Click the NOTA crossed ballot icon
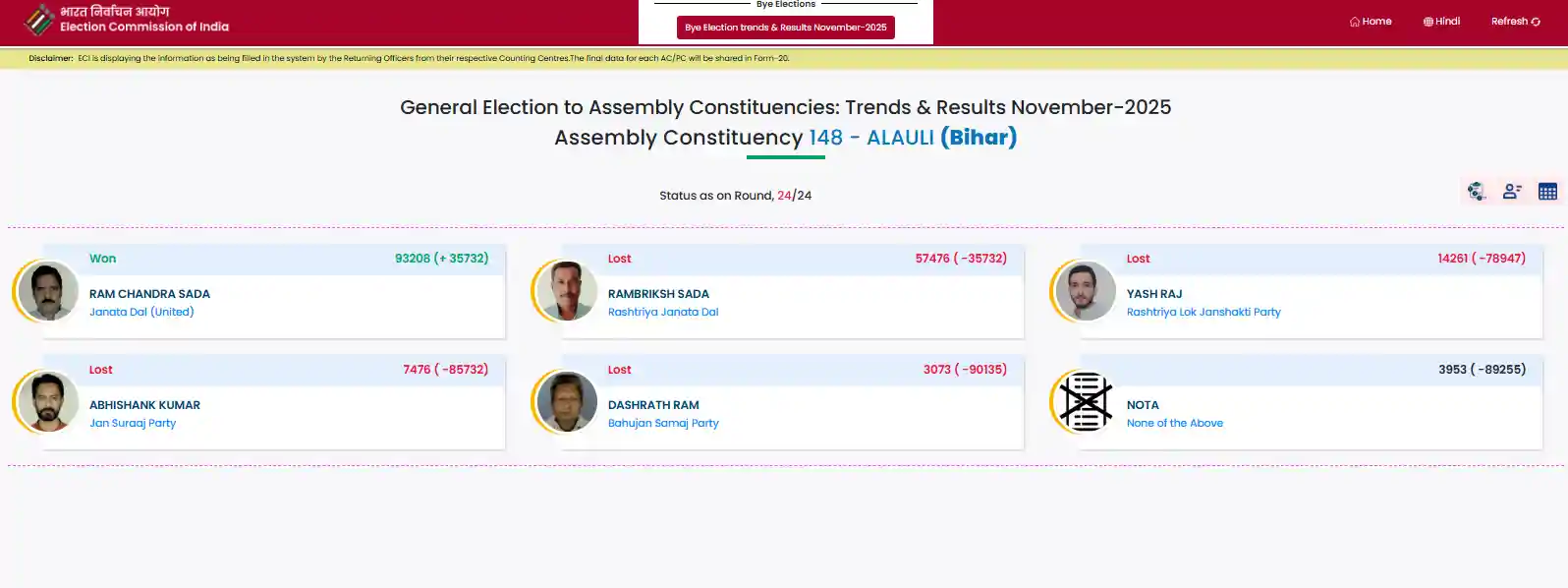The width and height of the screenshot is (1568, 588). [x=1086, y=402]
